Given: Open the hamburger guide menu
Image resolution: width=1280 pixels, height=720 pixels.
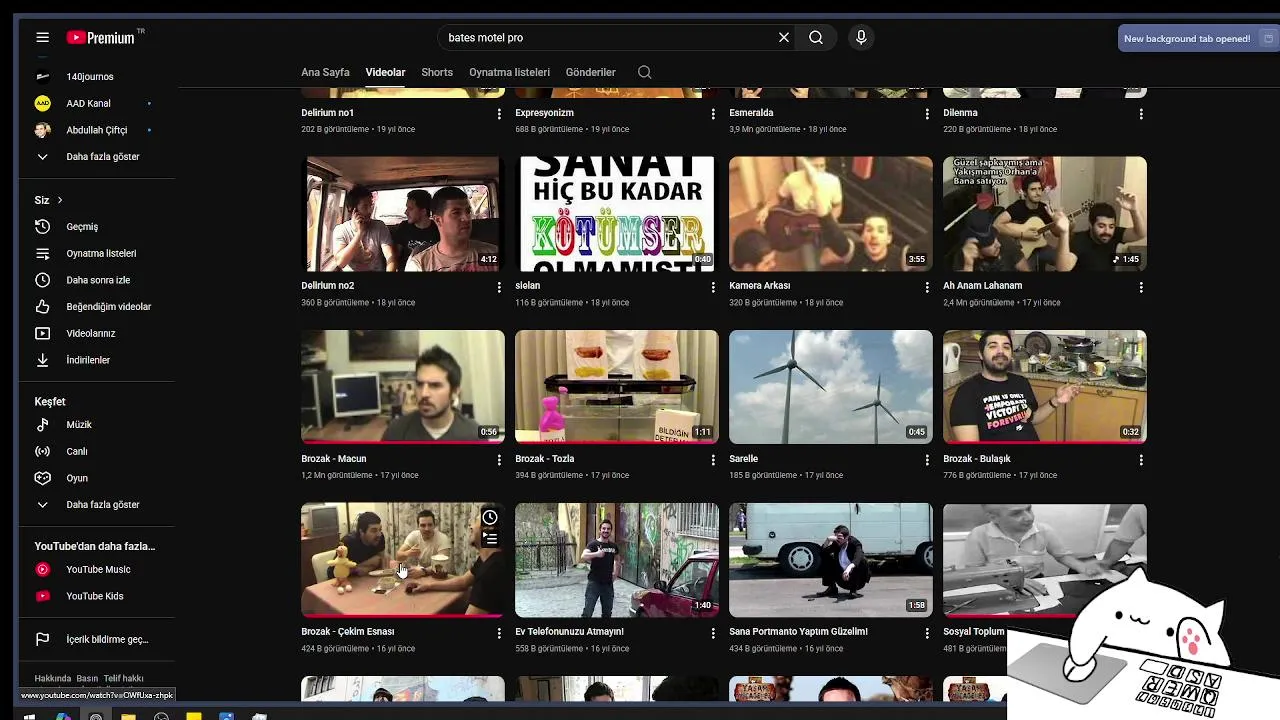Looking at the screenshot, I should click(42, 37).
